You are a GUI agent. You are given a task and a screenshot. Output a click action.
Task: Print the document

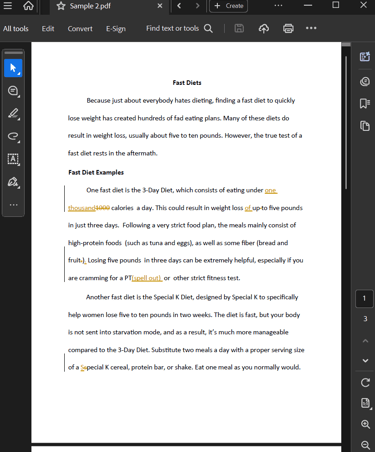pyautogui.click(x=288, y=29)
